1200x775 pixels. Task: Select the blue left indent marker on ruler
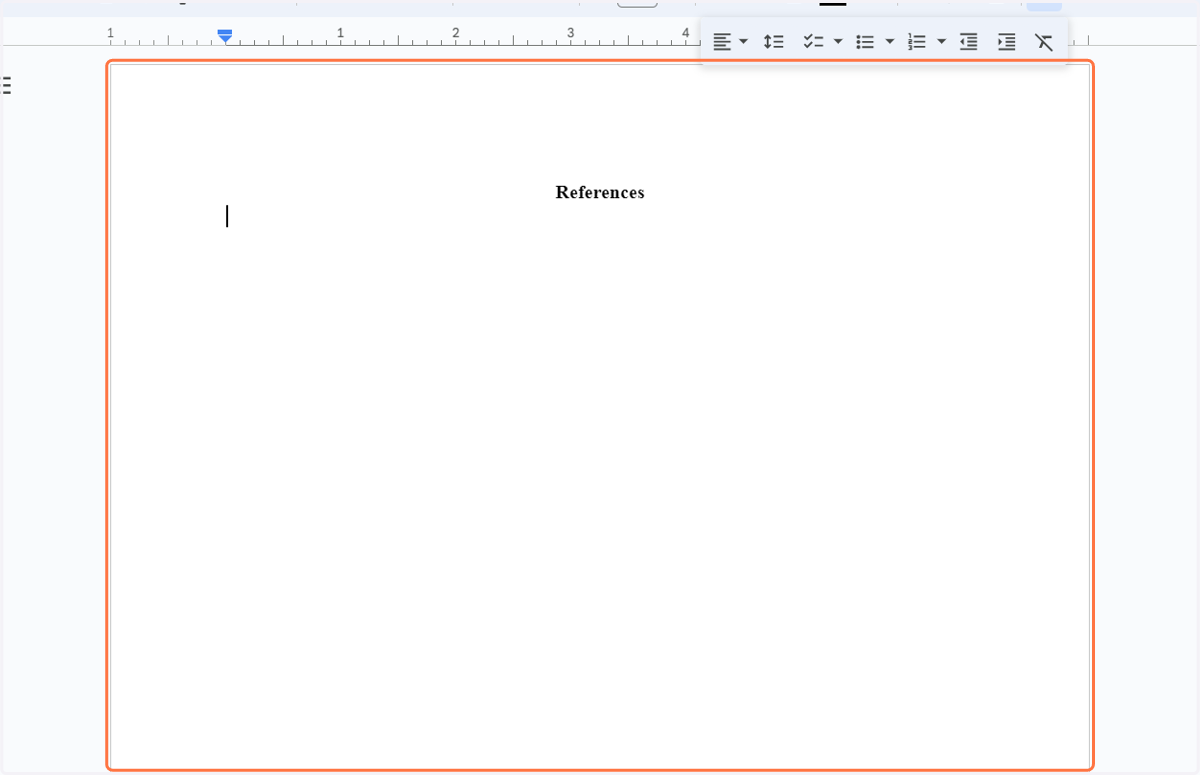pos(225,36)
